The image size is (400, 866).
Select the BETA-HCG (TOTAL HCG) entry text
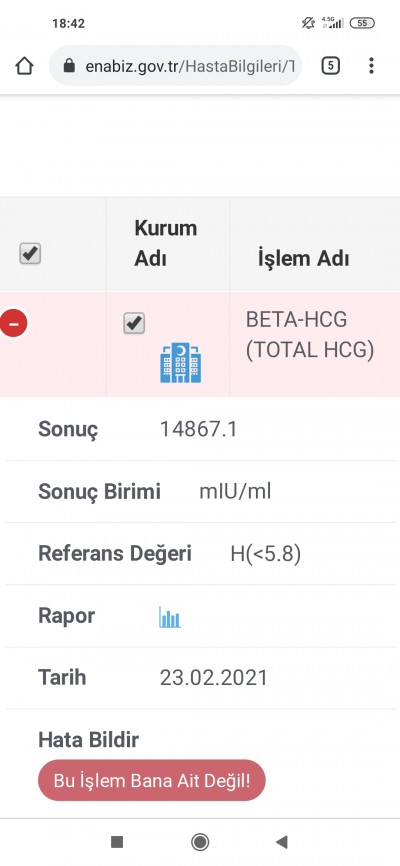pos(310,335)
